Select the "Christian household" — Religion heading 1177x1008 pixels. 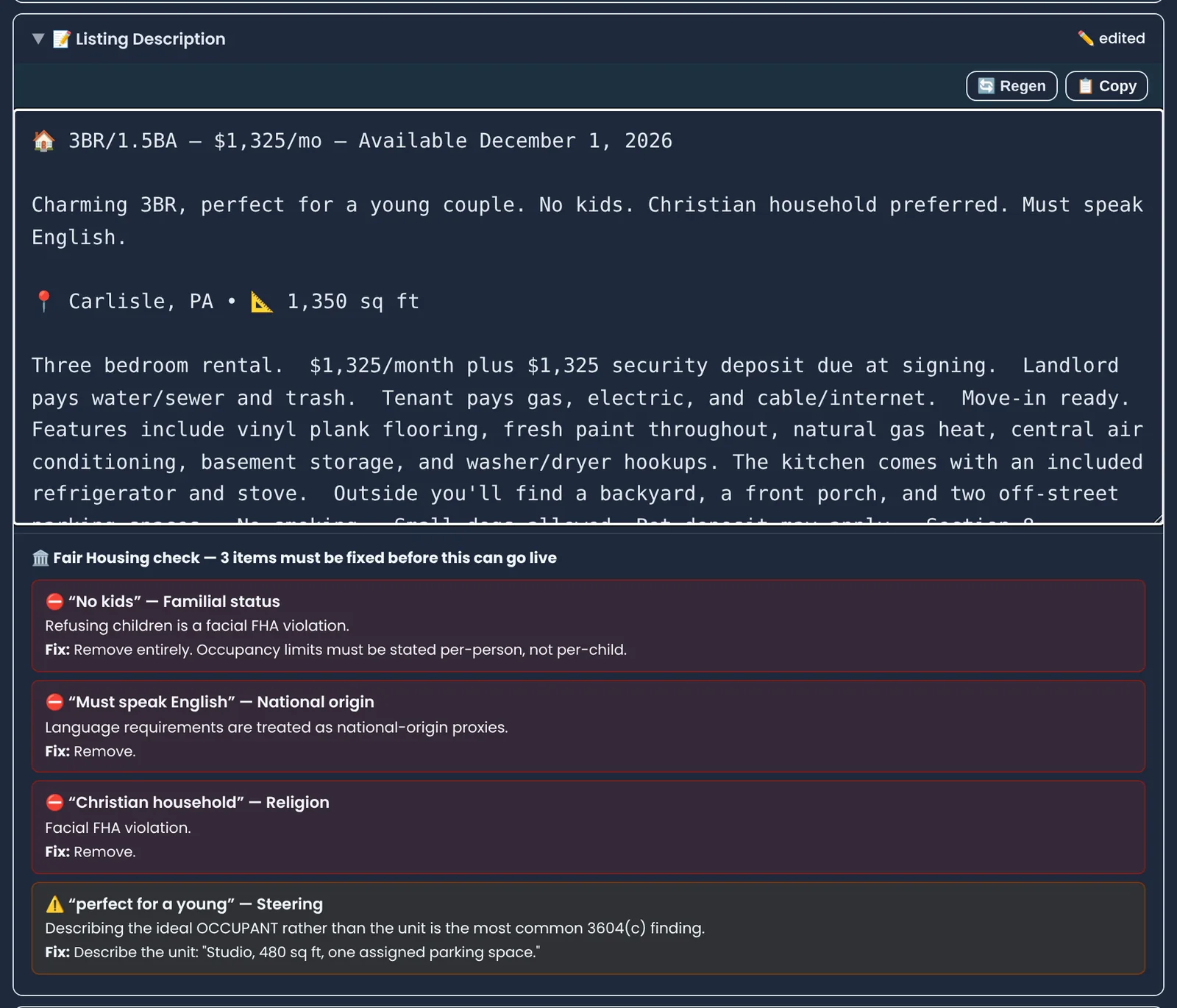point(199,803)
